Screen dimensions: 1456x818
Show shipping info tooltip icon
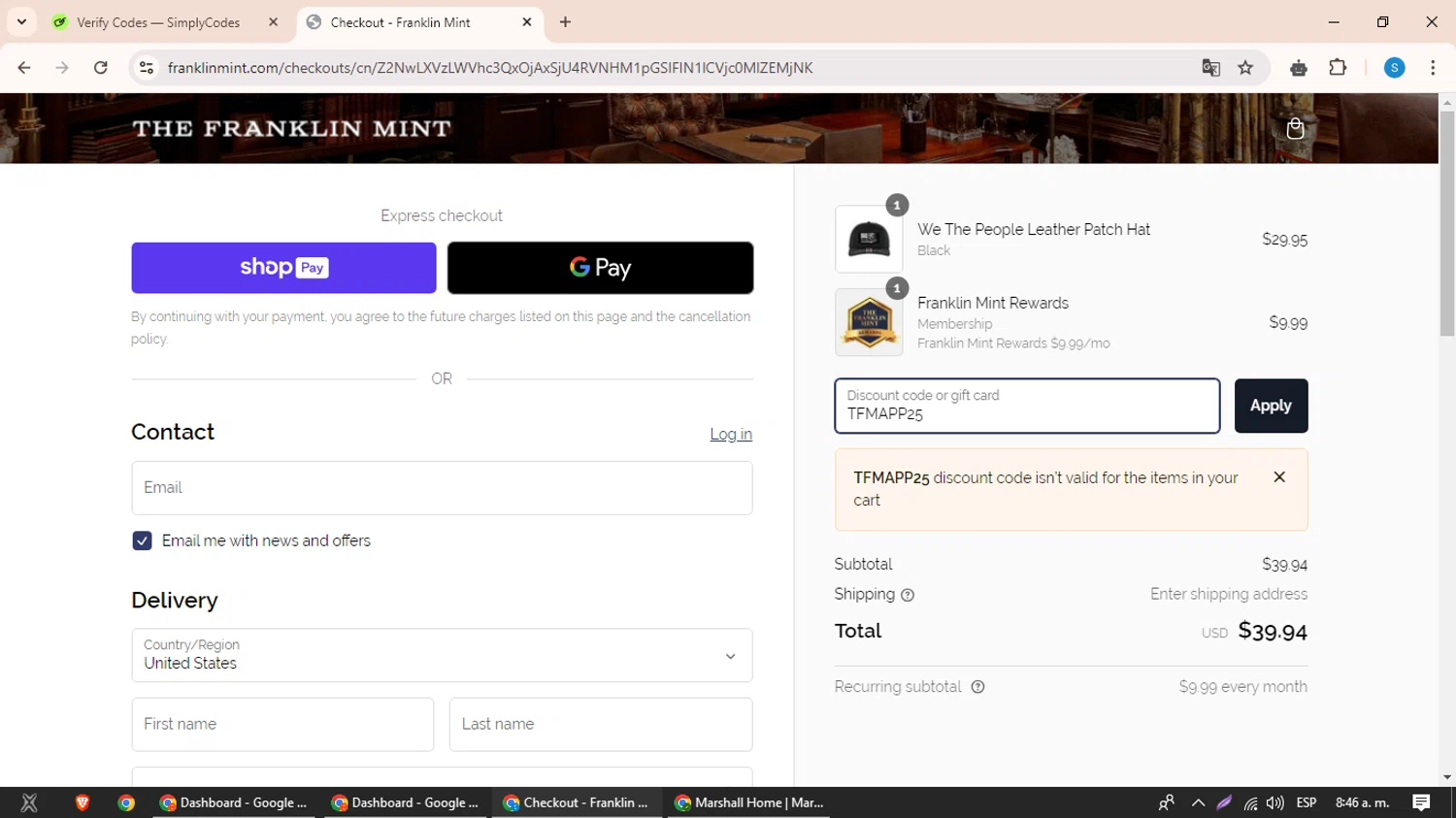coord(908,595)
